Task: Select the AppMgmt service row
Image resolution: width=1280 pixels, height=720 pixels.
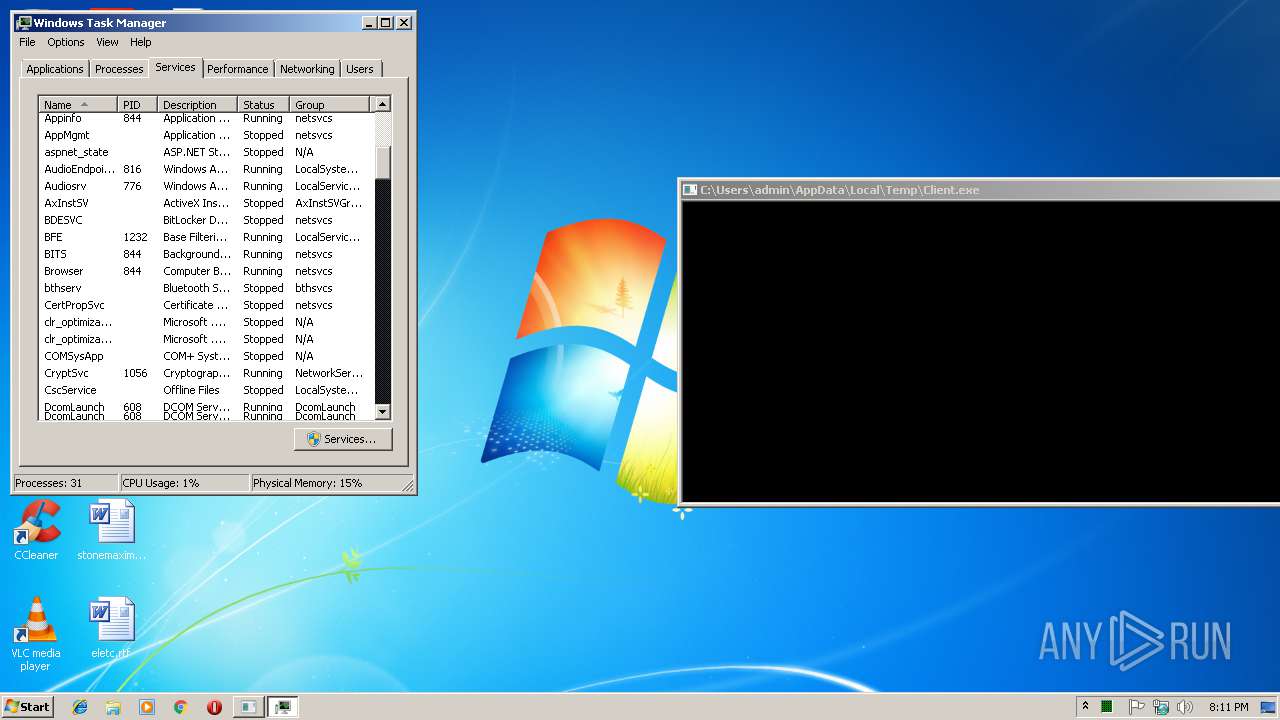Action: 206,135
